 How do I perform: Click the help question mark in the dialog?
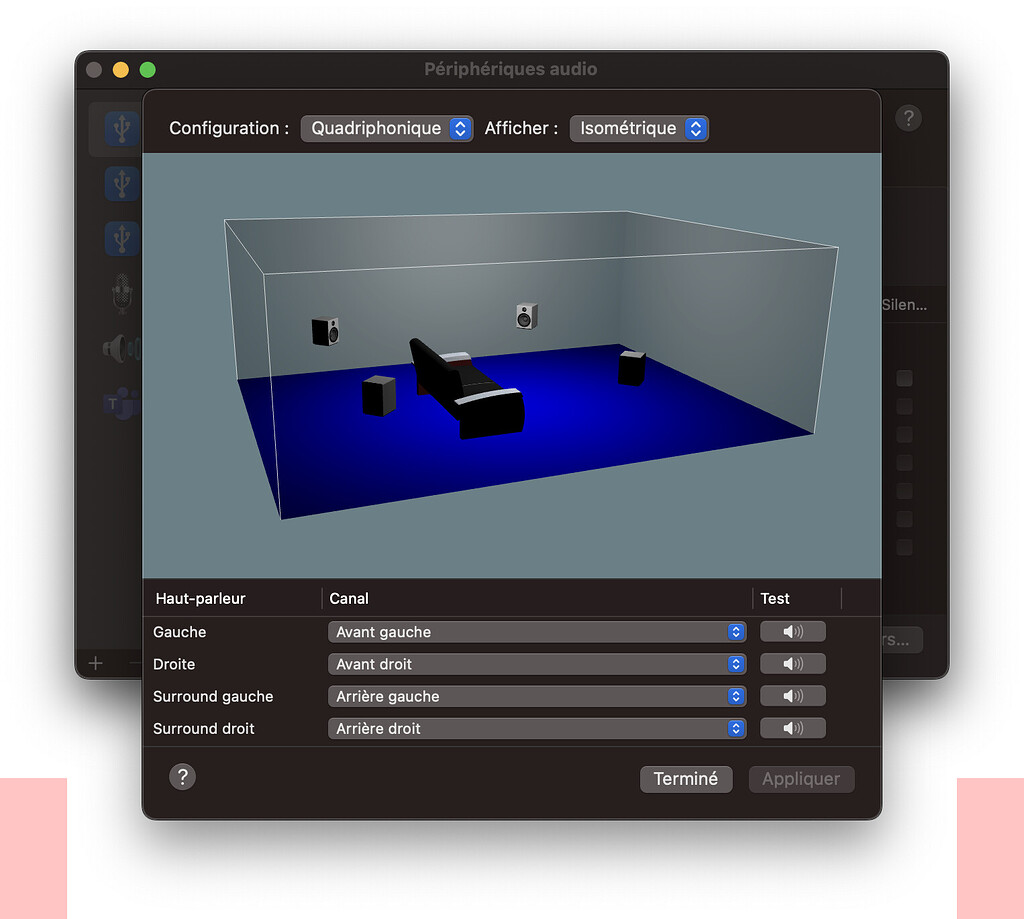click(x=182, y=776)
